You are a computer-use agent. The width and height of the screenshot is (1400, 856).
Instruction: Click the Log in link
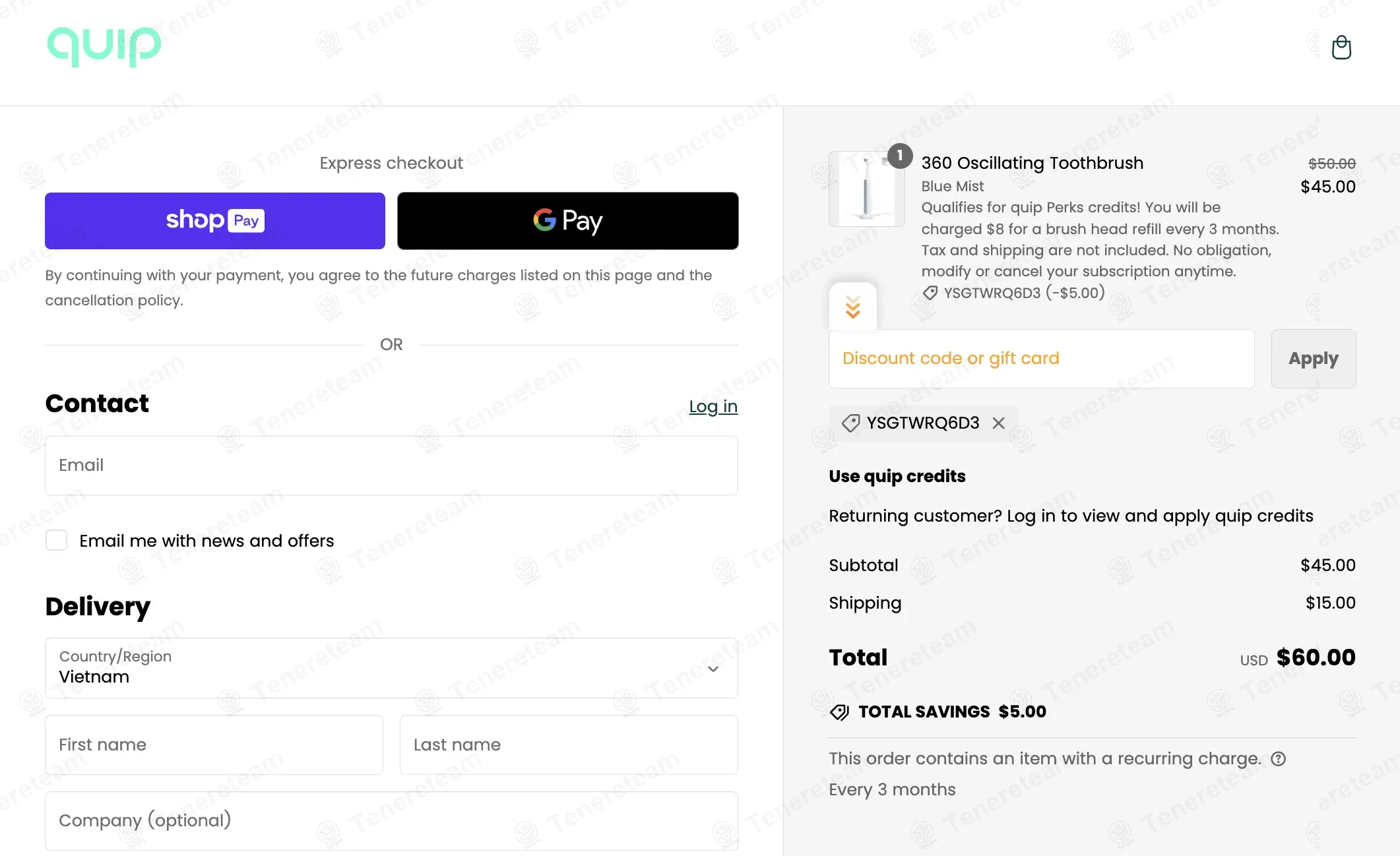point(713,406)
